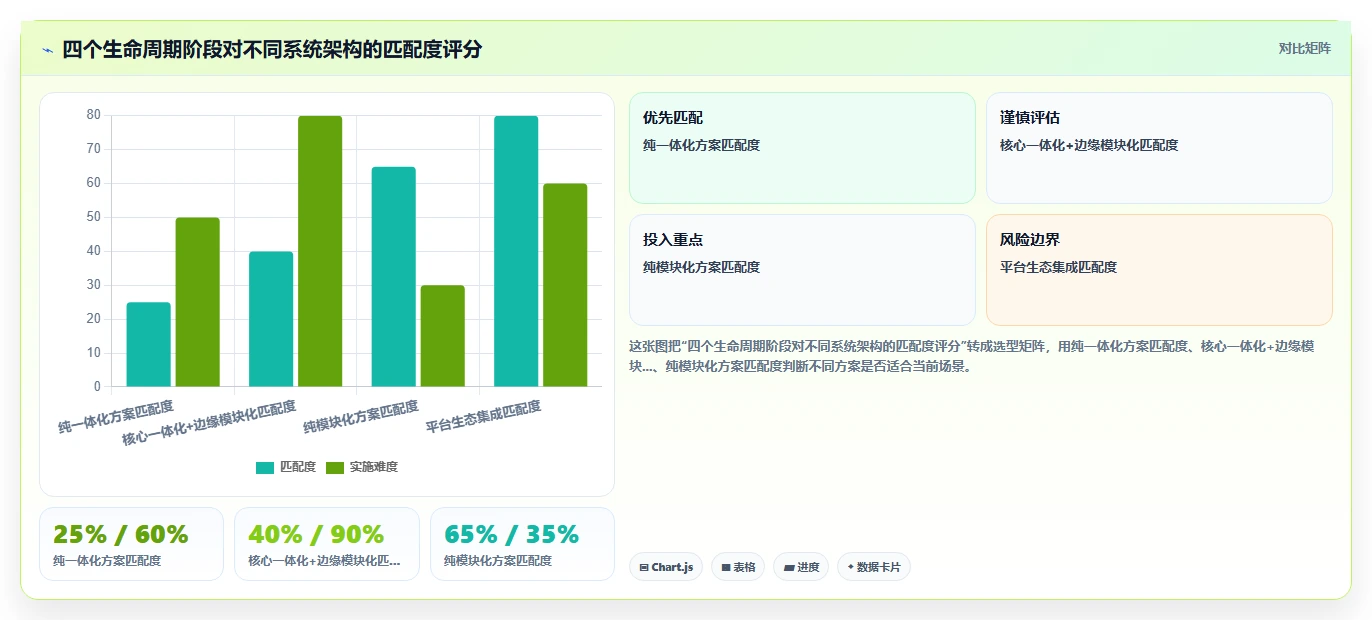Viewport: 1372px width, 620px height.
Task: Click the green bar for 纯模块化方案匹配度
Action: (x=443, y=336)
